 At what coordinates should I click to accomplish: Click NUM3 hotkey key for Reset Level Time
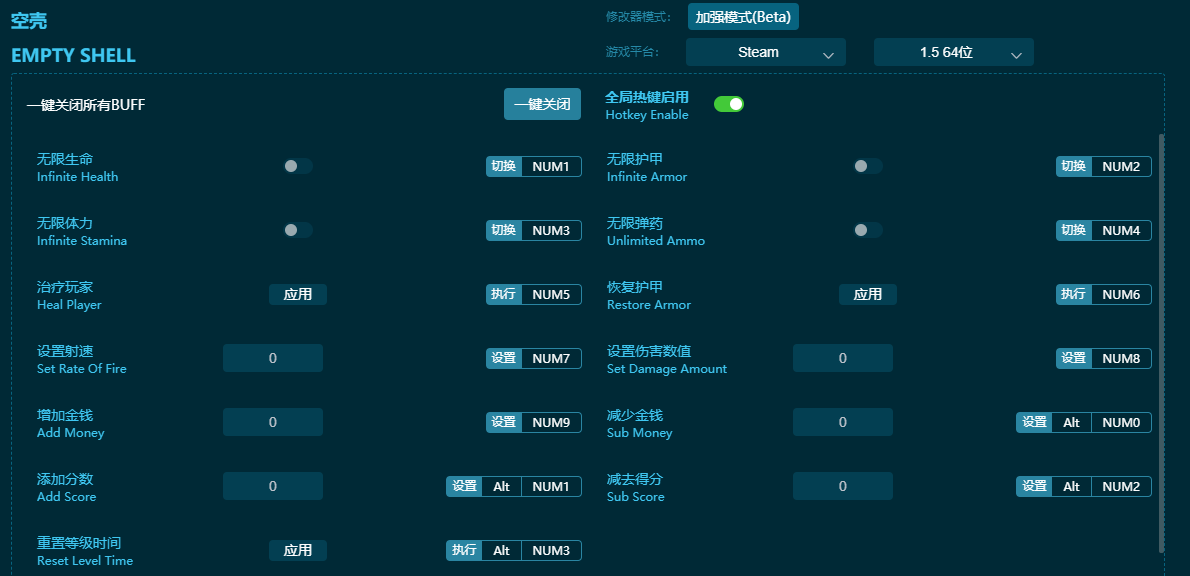point(552,550)
